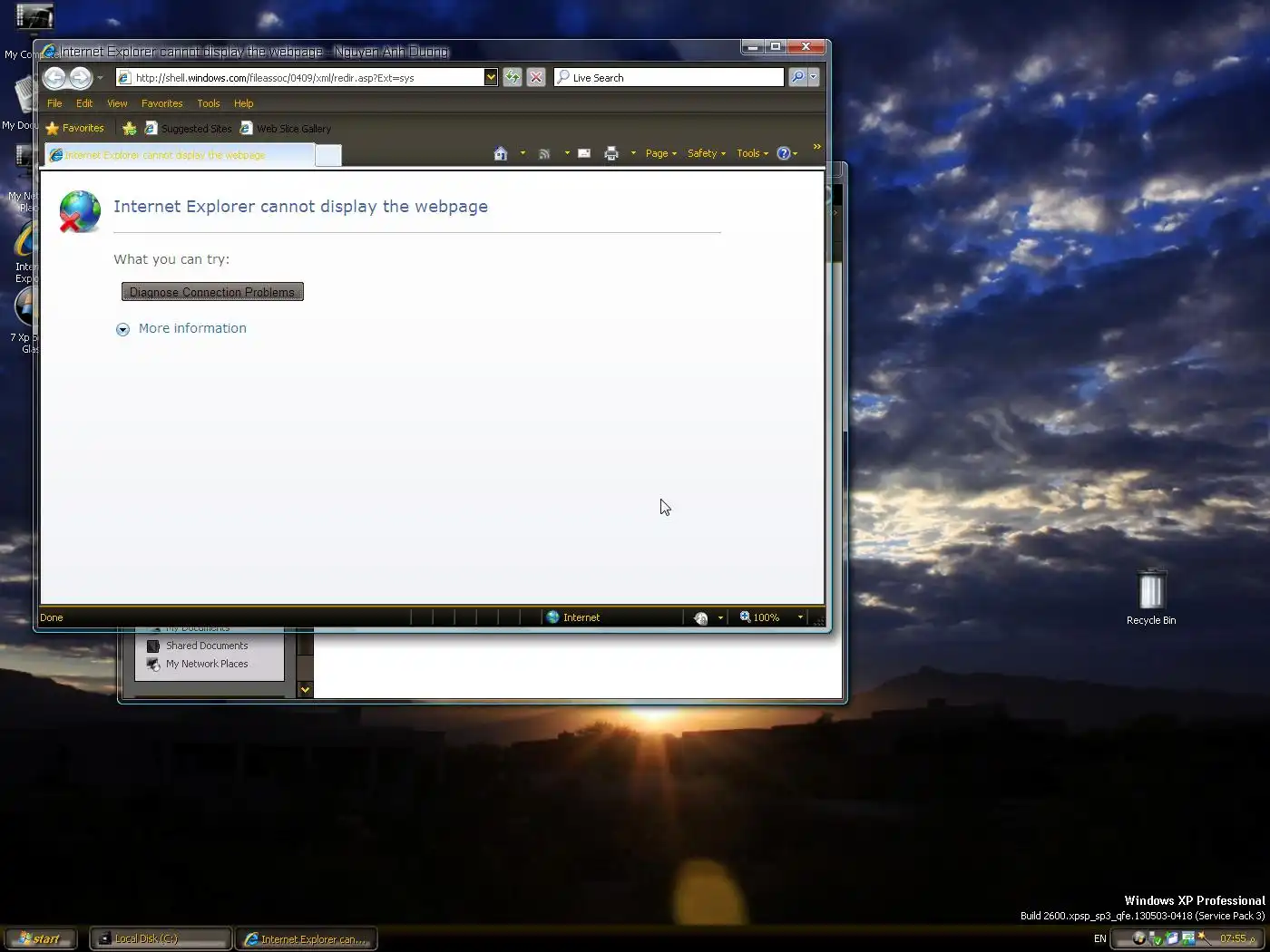The image size is (1270, 952).
Task: Open the File menu
Action: (x=54, y=103)
